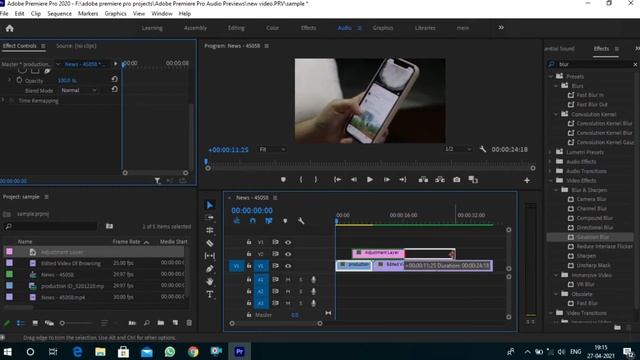
Task: Click Mark In button
Action: click(301, 180)
